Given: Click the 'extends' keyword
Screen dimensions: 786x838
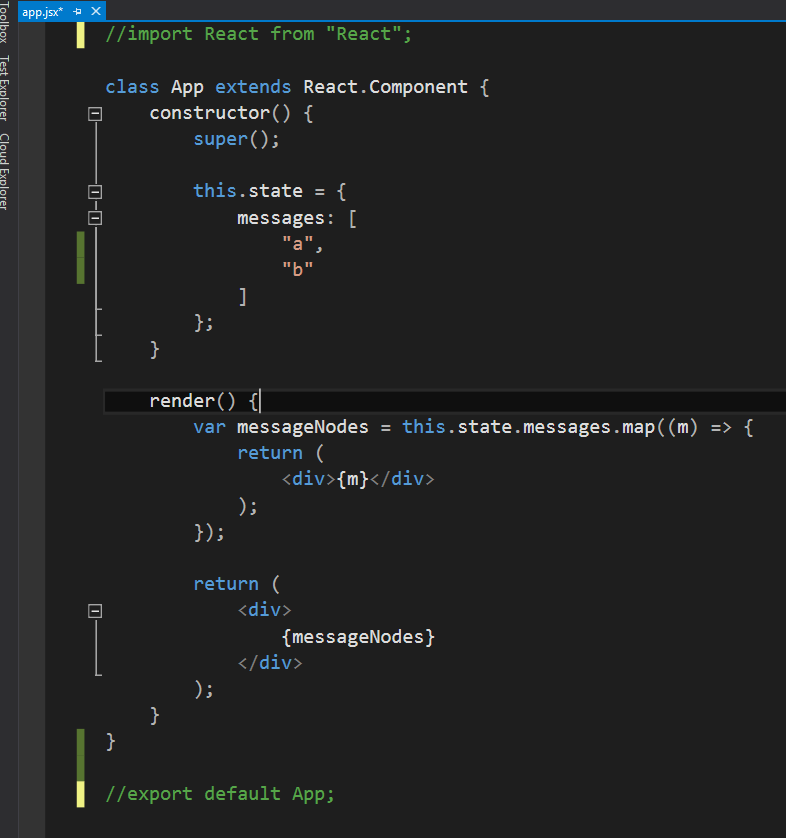Looking at the screenshot, I should 253,87.
